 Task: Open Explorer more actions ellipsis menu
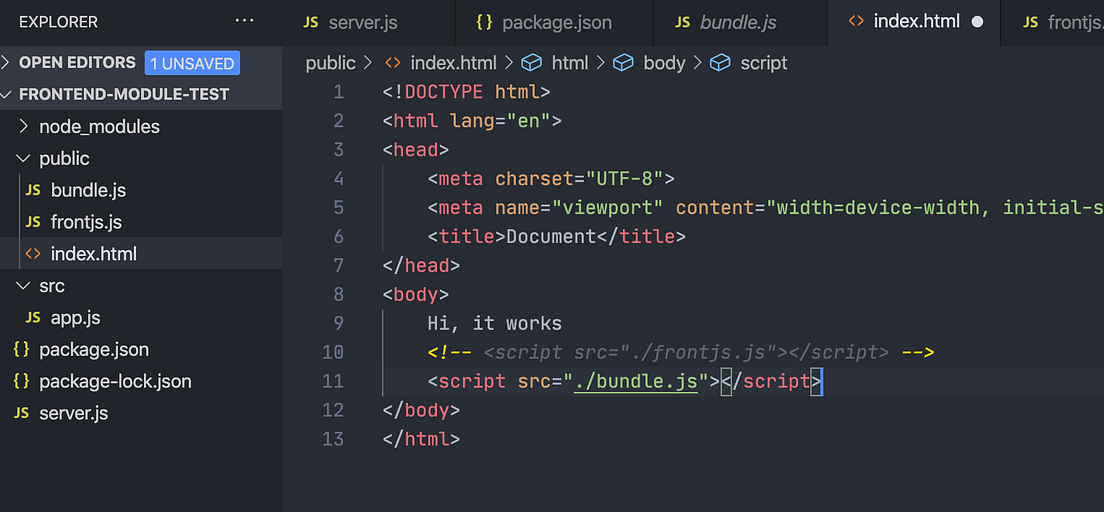coord(244,21)
